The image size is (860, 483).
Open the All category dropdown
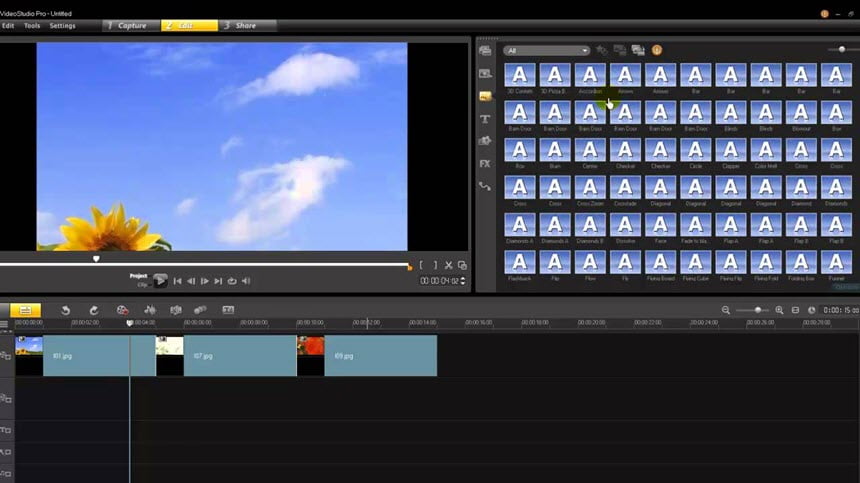coord(546,50)
